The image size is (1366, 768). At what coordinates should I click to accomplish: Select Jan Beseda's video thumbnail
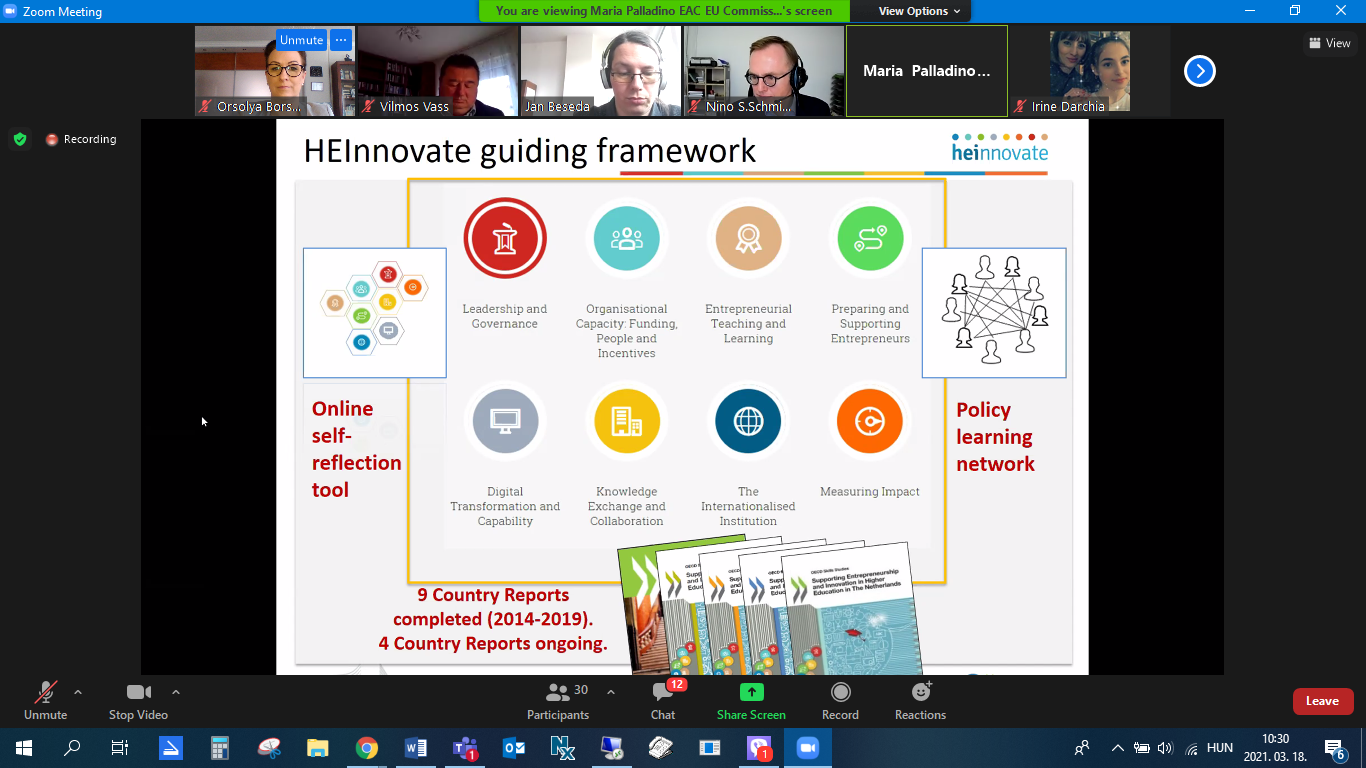(x=600, y=71)
